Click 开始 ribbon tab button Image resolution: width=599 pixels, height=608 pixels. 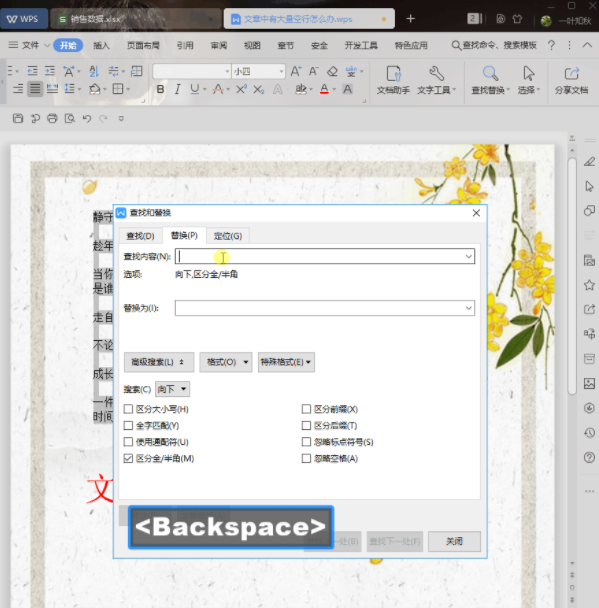click(x=68, y=45)
